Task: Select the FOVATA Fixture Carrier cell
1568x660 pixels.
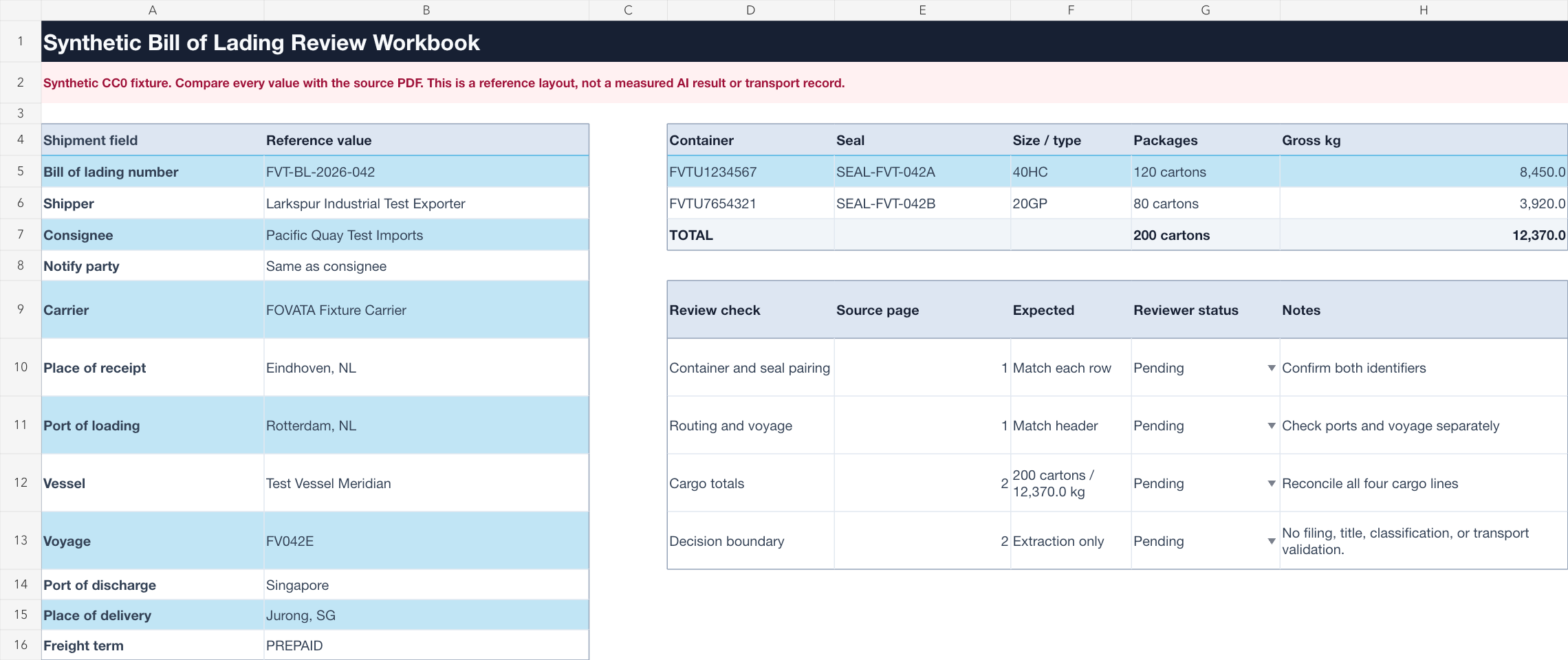Action: click(x=426, y=309)
